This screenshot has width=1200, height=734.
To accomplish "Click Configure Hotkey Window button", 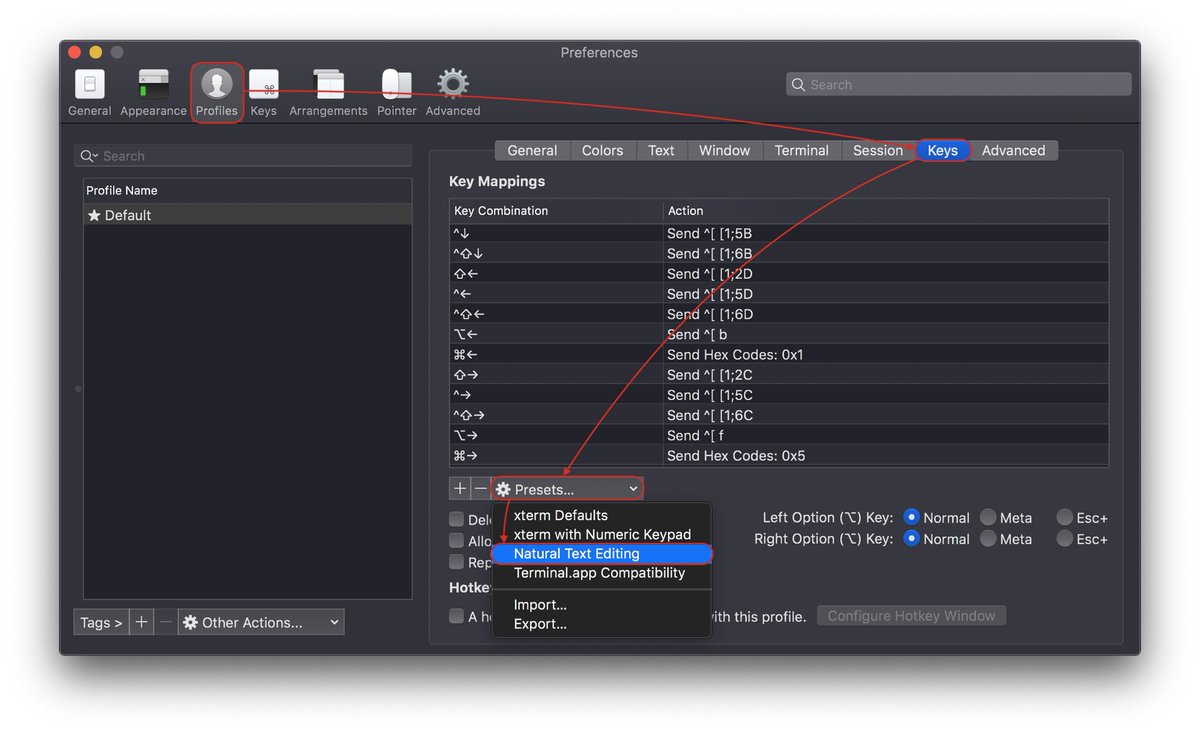I will pyautogui.click(x=911, y=616).
